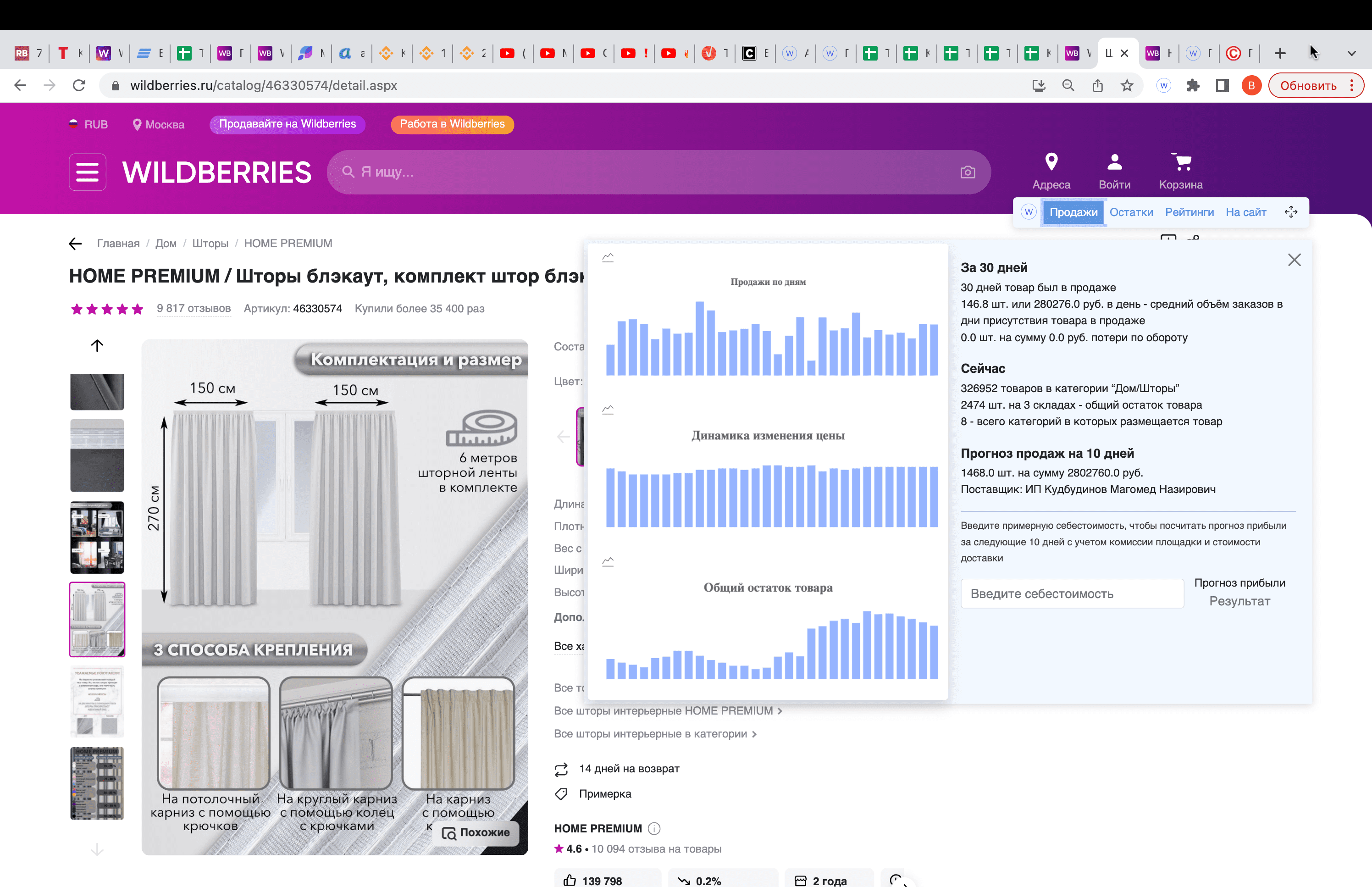Open the Wildberries hamburger menu

(88, 172)
